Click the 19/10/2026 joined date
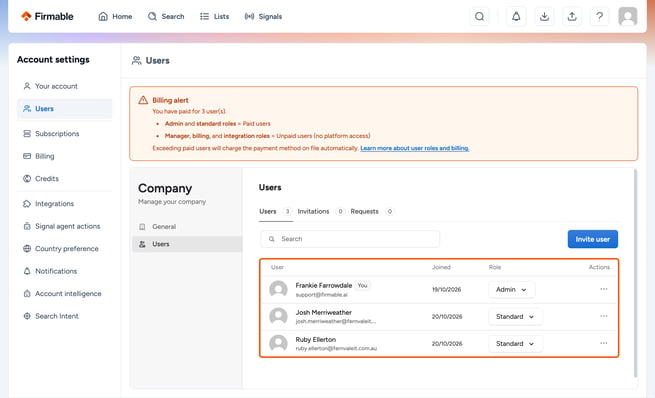 tap(447, 289)
